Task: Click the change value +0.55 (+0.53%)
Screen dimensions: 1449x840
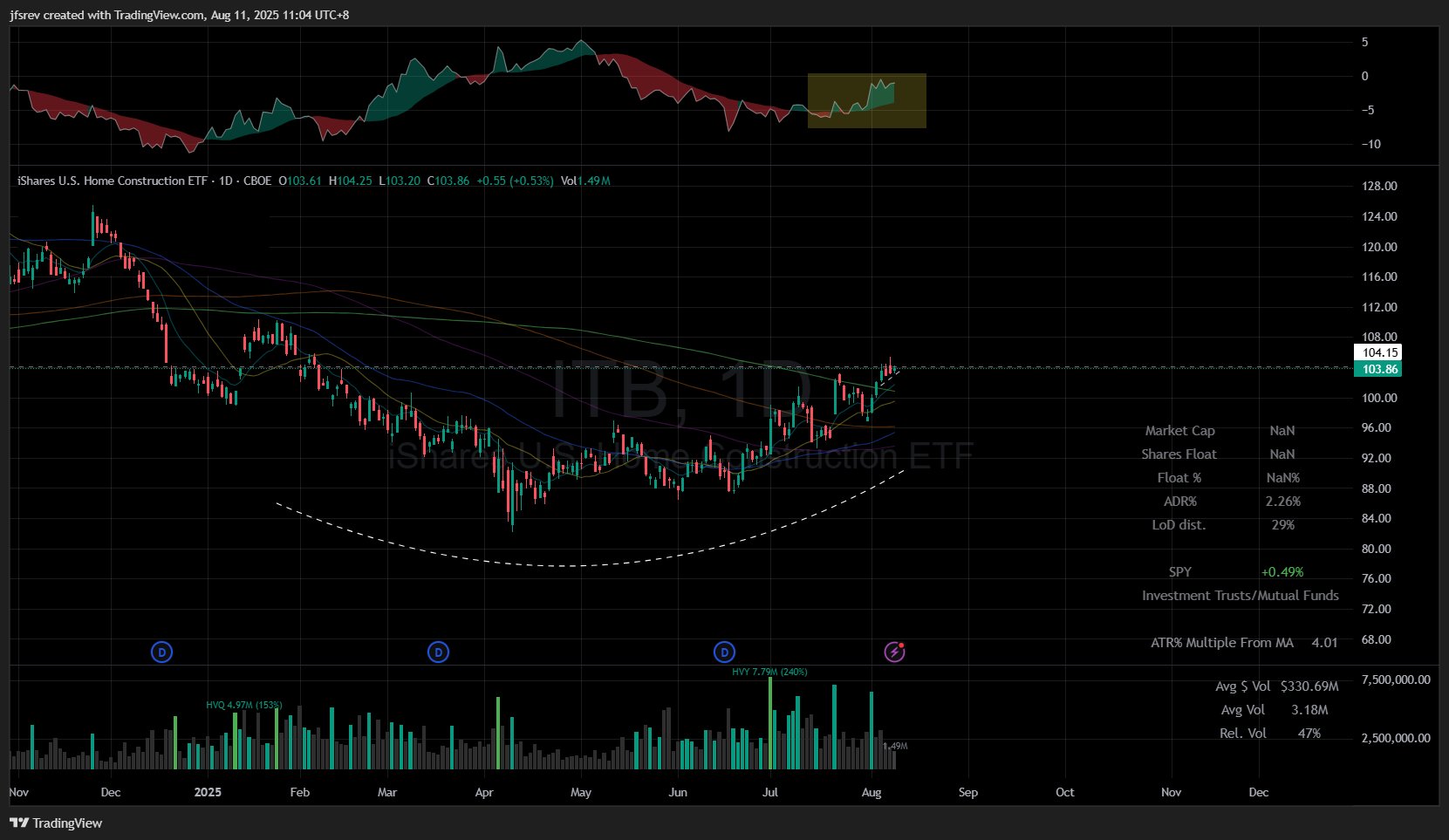Action: pos(515,181)
